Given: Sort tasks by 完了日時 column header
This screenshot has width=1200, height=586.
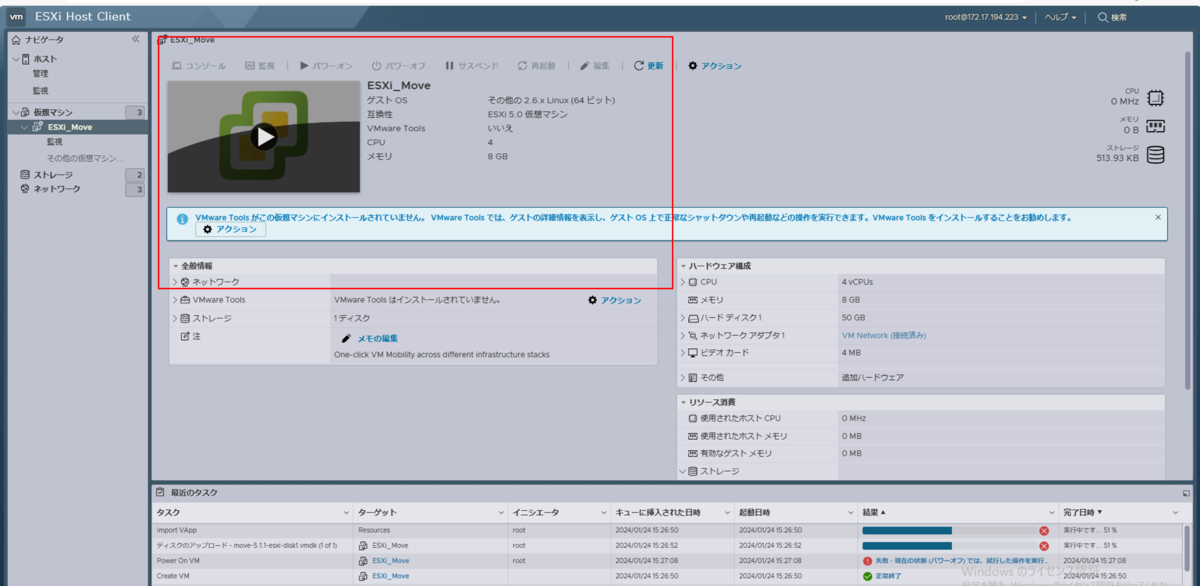Looking at the screenshot, I should point(1083,513).
